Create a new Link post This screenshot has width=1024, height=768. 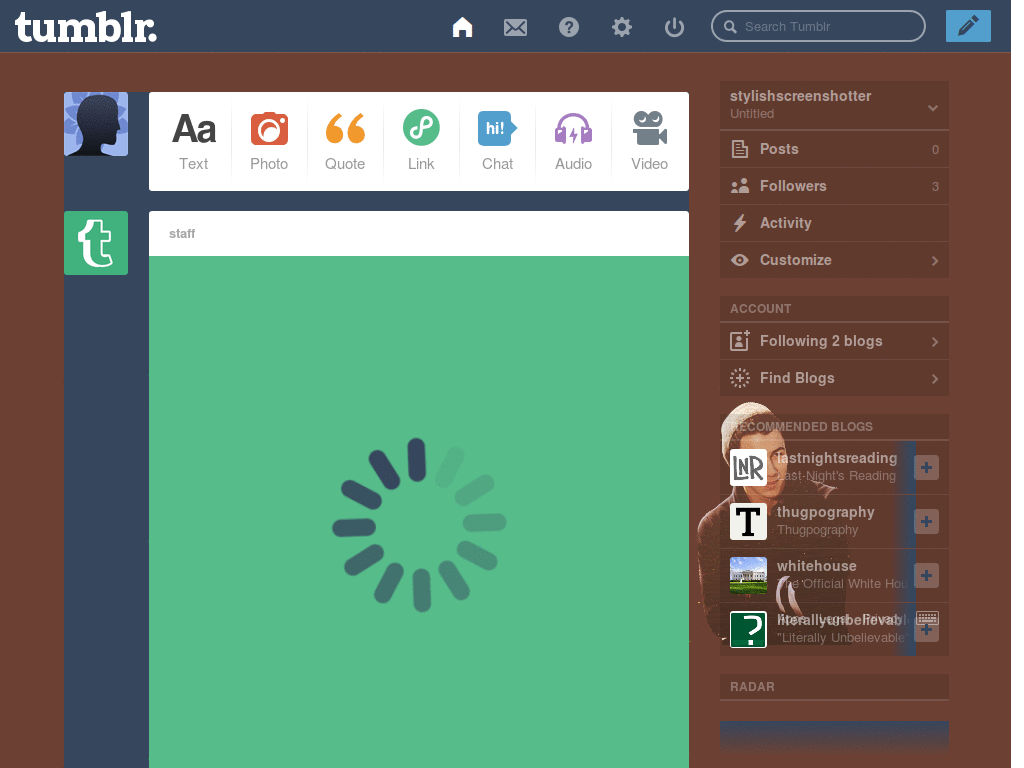click(x=421, y=141)
